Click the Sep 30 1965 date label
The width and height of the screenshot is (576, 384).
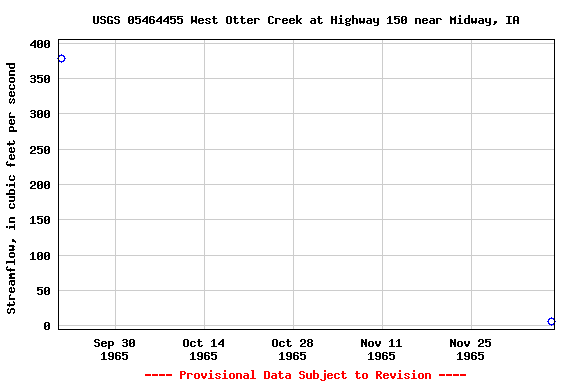coord(115,349)
